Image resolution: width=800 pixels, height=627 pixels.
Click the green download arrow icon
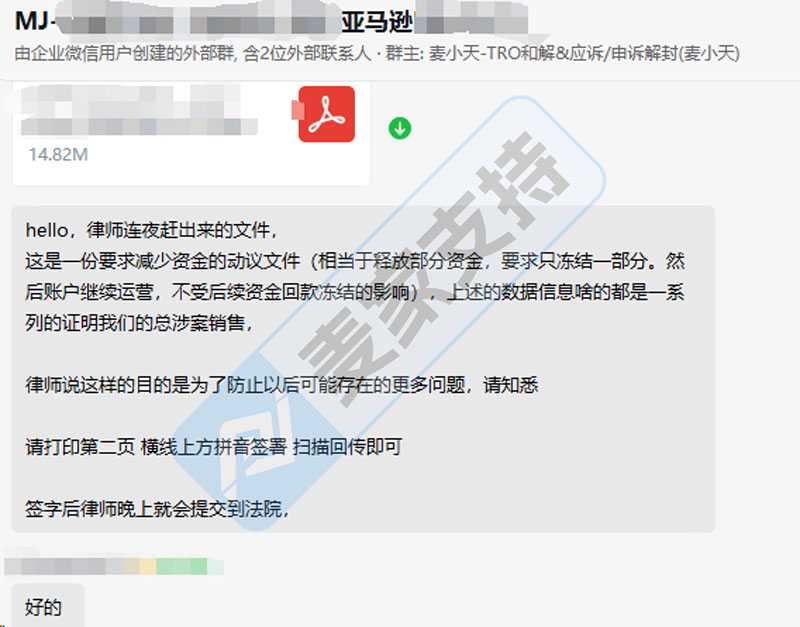(x=399, y=128)
